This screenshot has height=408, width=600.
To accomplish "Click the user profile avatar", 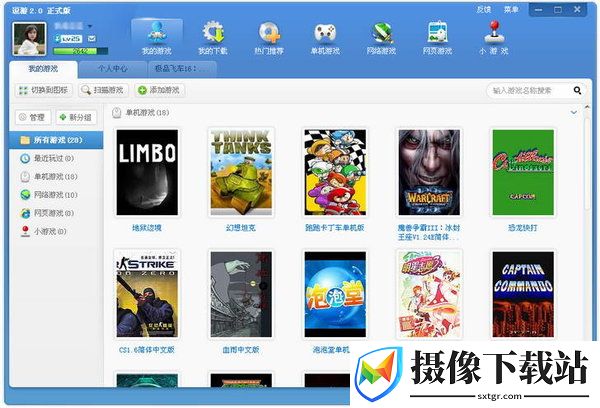I will (29, 39).
